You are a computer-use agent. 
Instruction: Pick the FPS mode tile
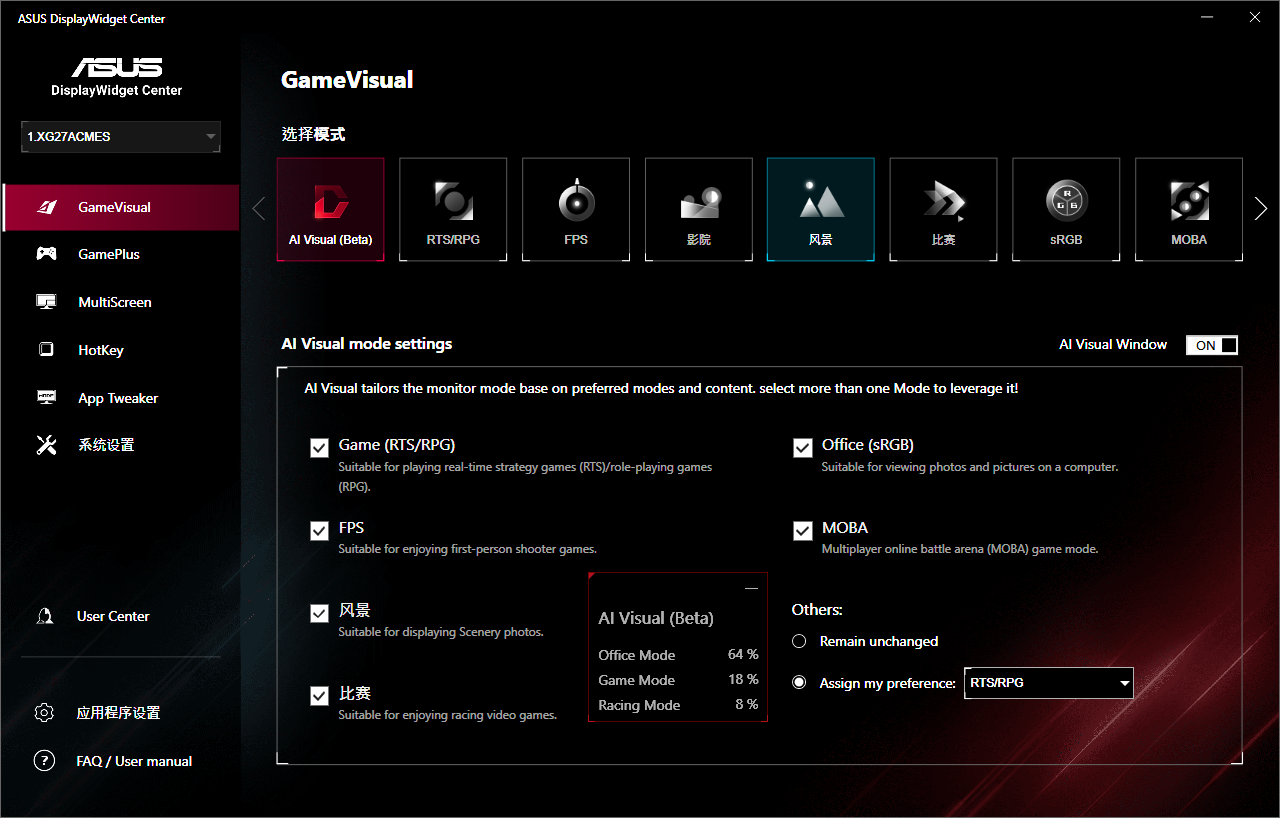click(576, 209)
